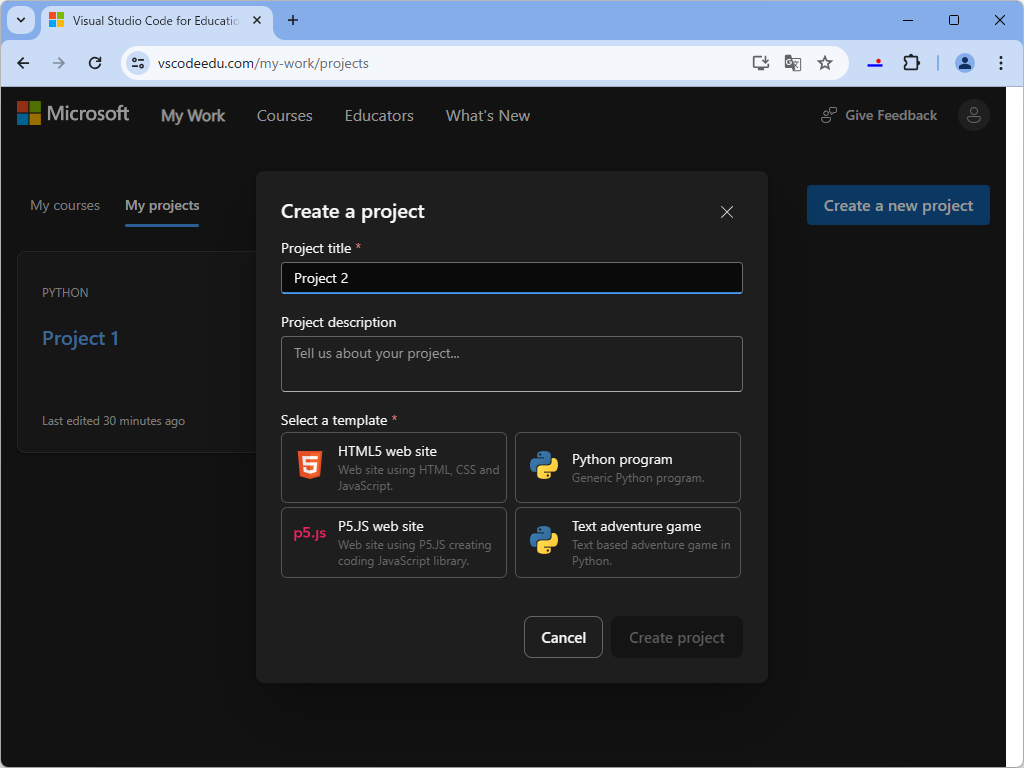
Task: Click the Give Feedback icon
Action: coord(829,116)
